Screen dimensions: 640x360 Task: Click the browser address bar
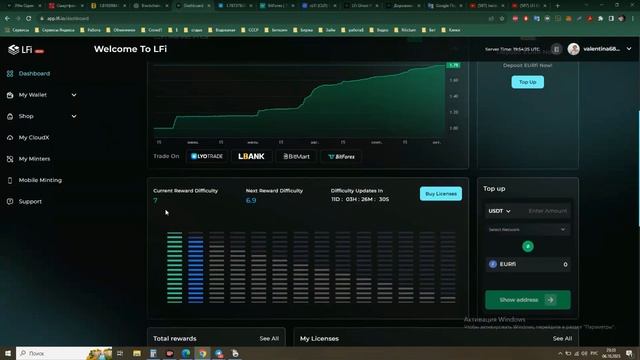pos(261,18)
